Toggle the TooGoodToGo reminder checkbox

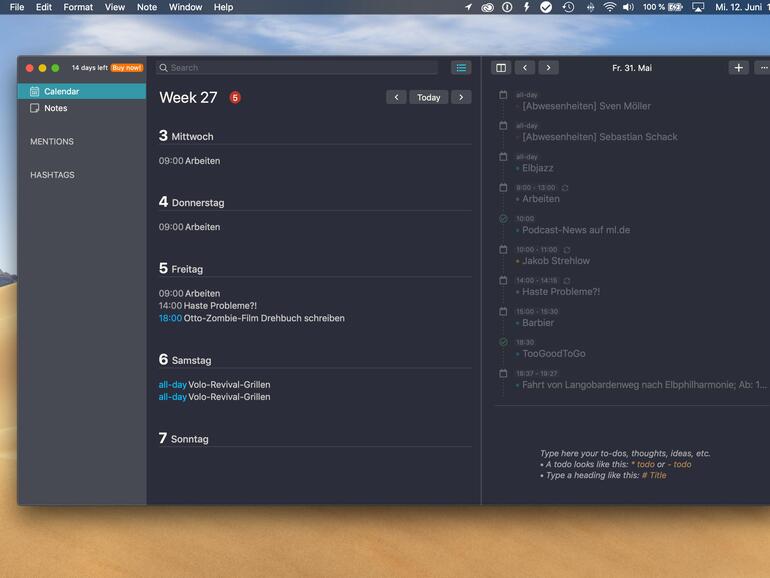[x=503, y=342]
